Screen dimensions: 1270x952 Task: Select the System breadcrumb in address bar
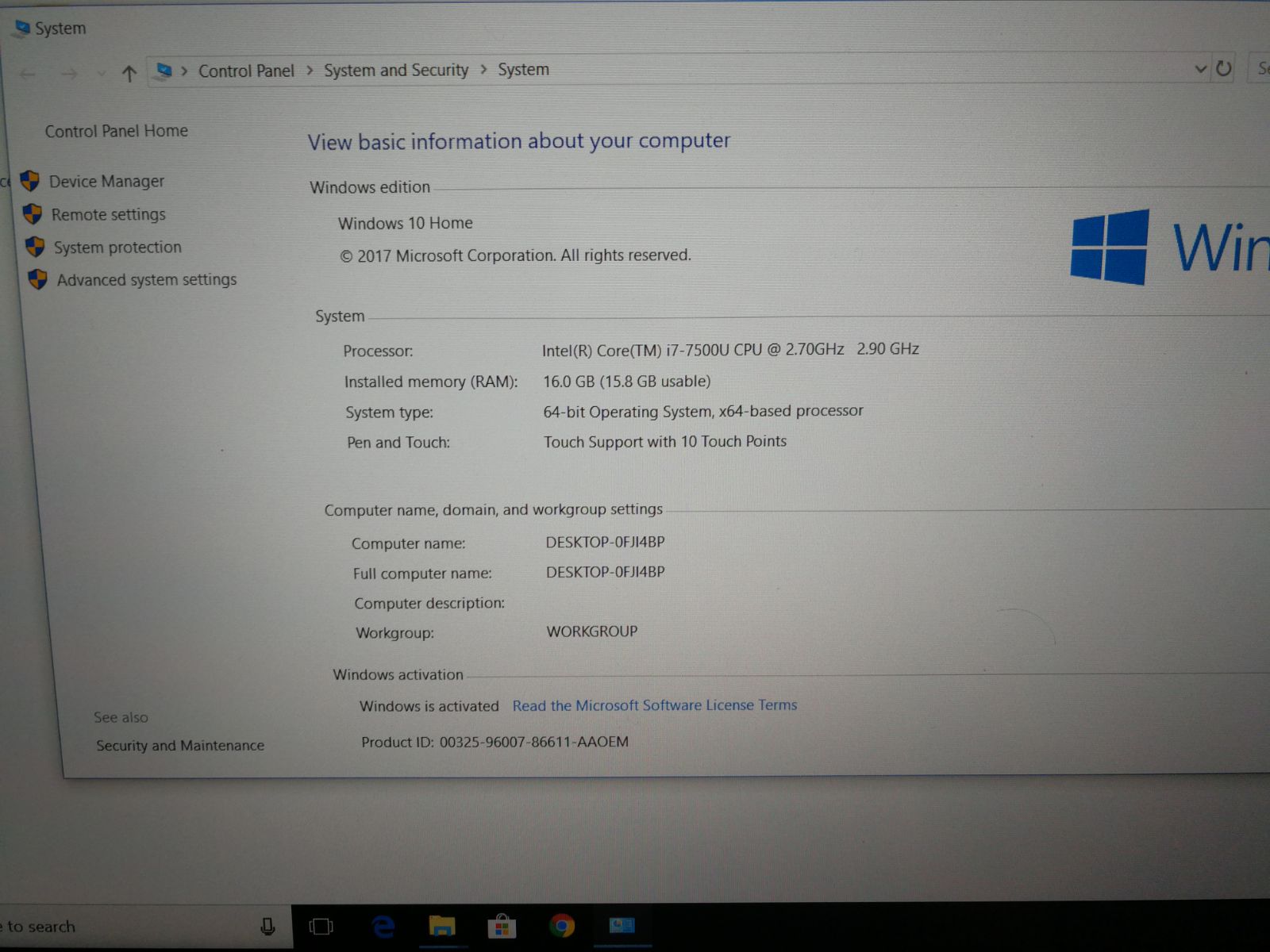coord(523,70)
